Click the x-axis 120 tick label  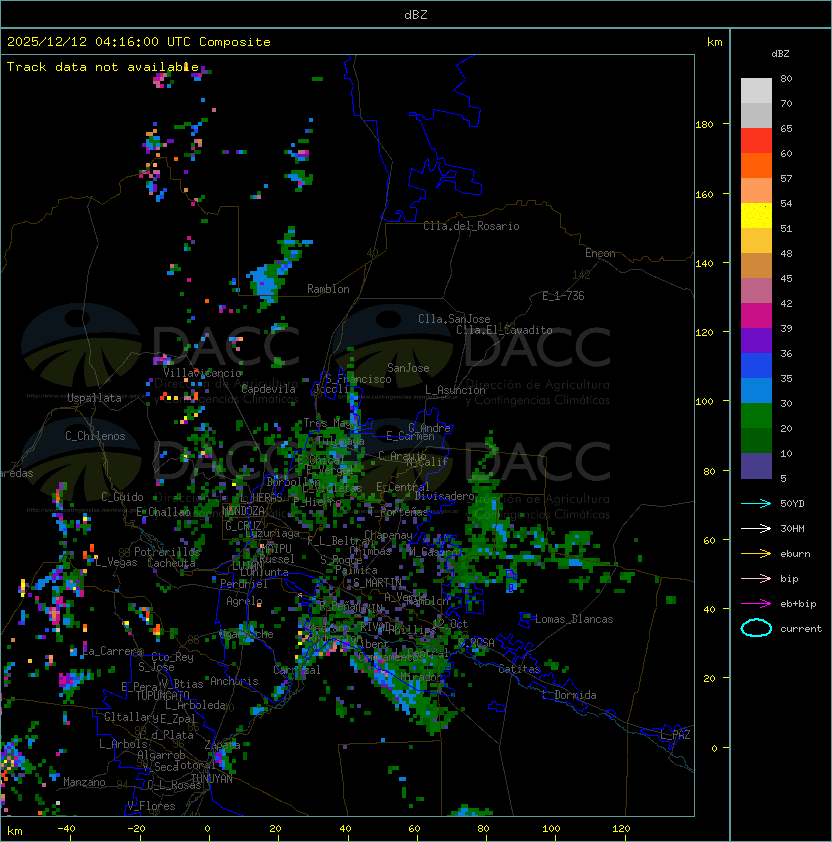[x=621, y=829]
